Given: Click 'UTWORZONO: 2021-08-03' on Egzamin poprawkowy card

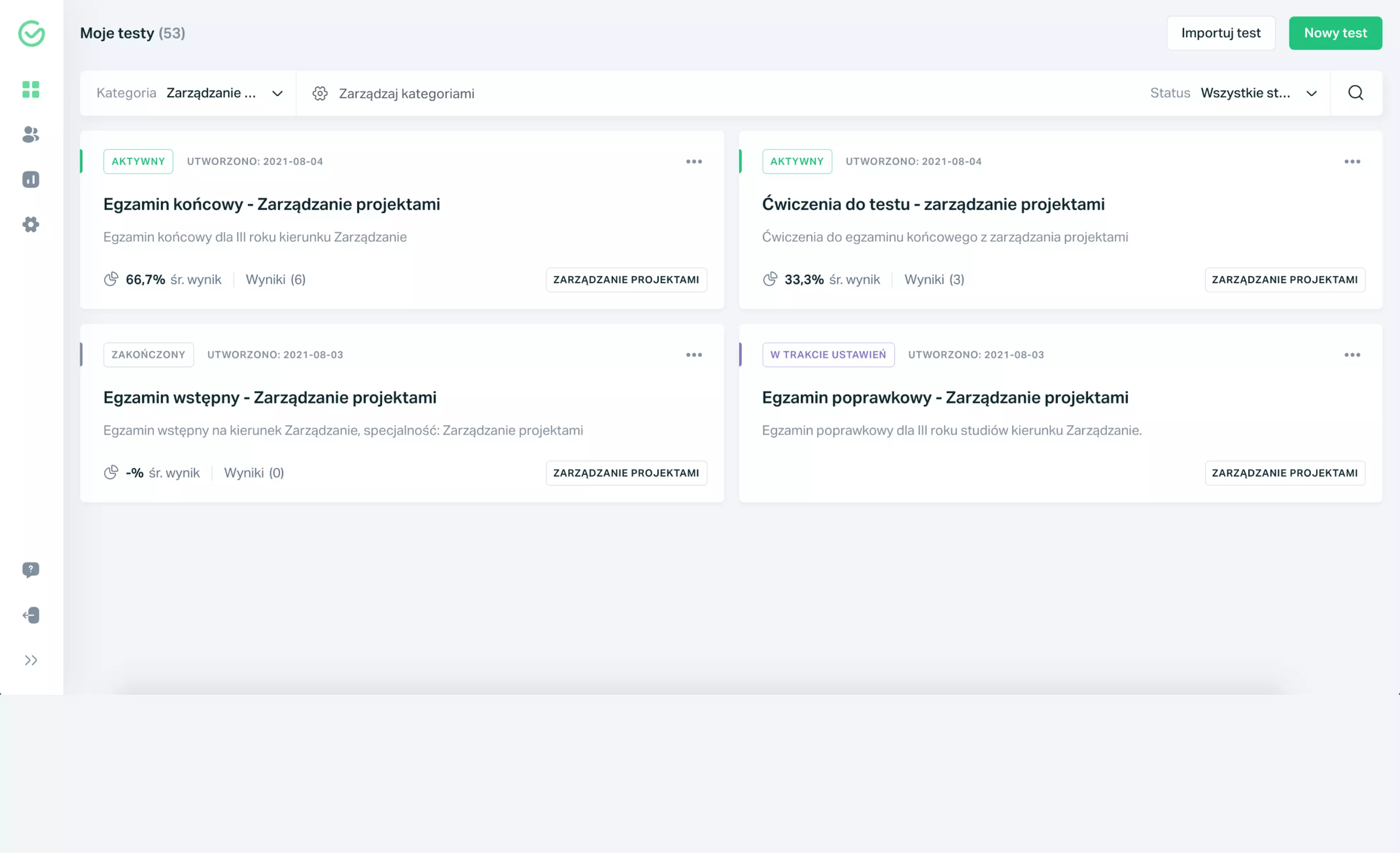Looking at the screenshot, I should [x=976, y=355].
